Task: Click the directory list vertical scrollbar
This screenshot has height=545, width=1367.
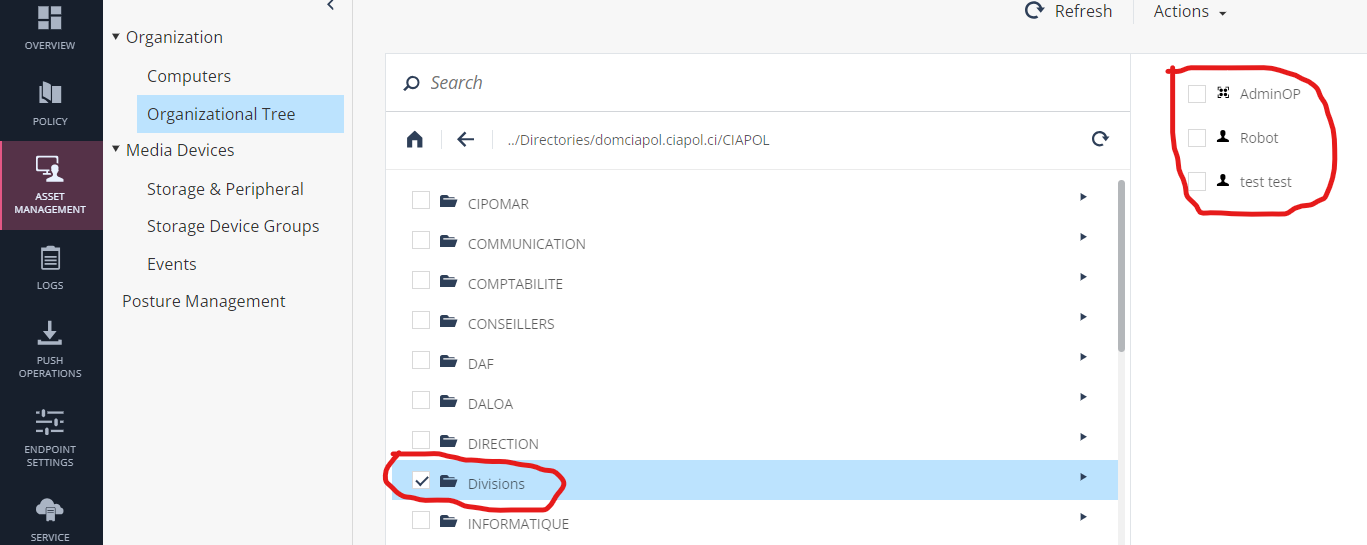Action: (x=1122, y=265)
